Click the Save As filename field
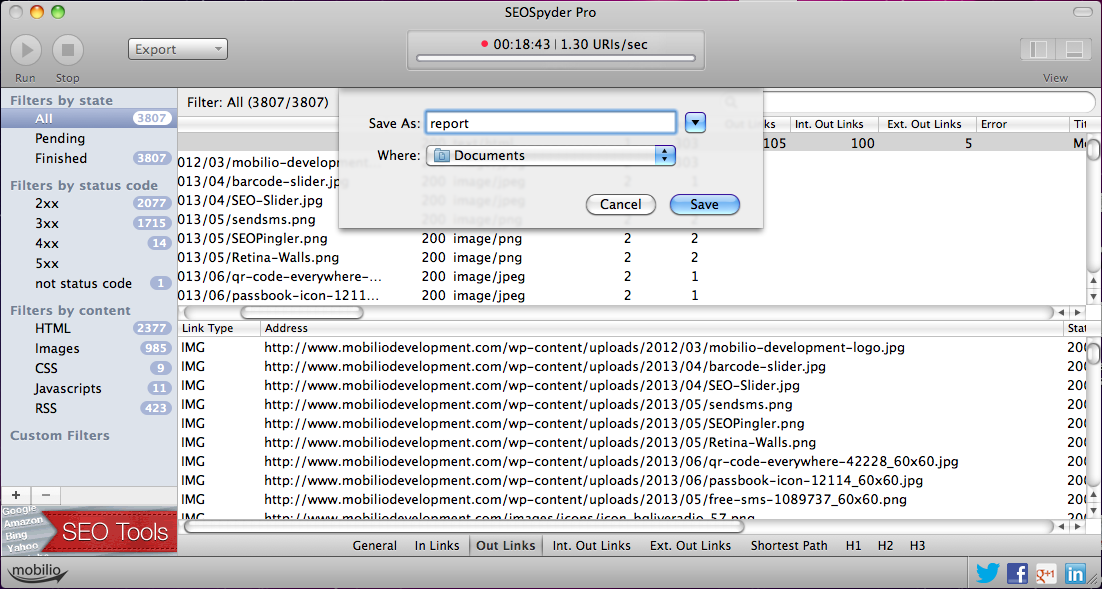Viewport: 1102px width, 589px height. 550,123
